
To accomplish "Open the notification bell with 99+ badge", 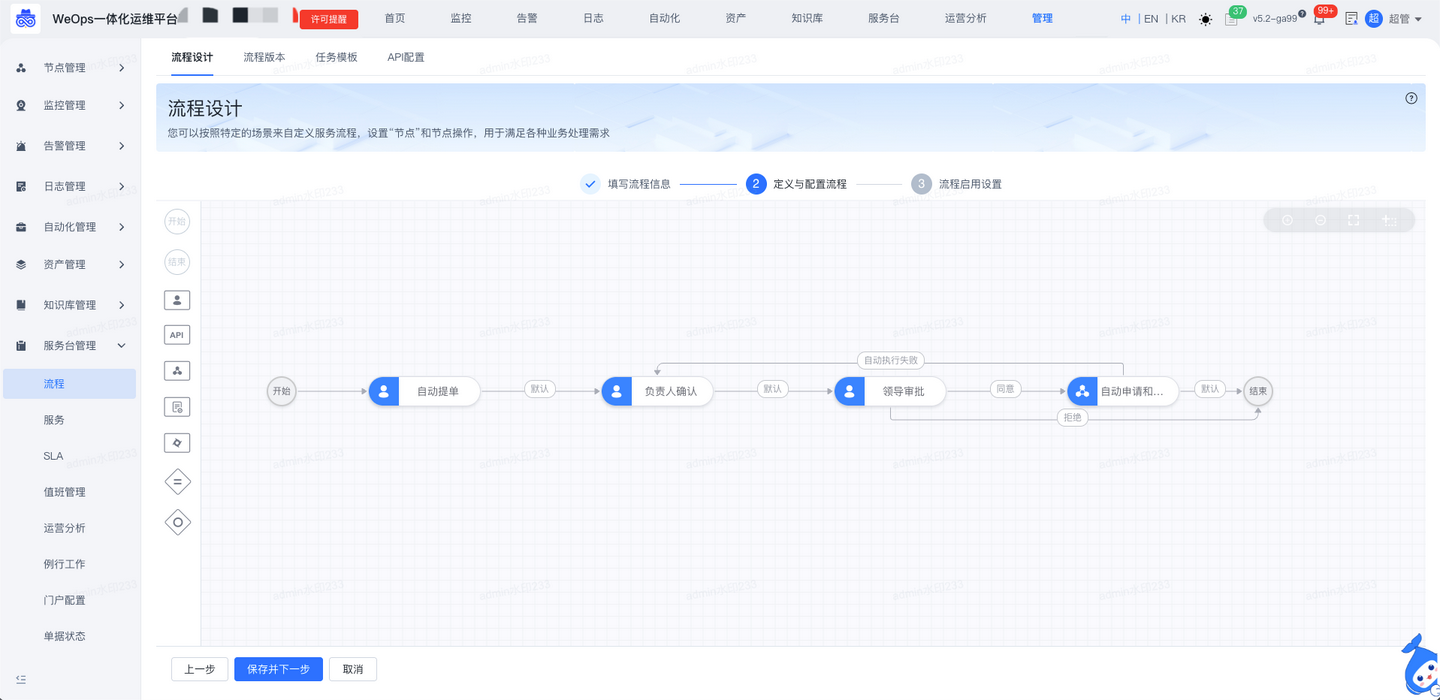I will tap(1319, 18).
